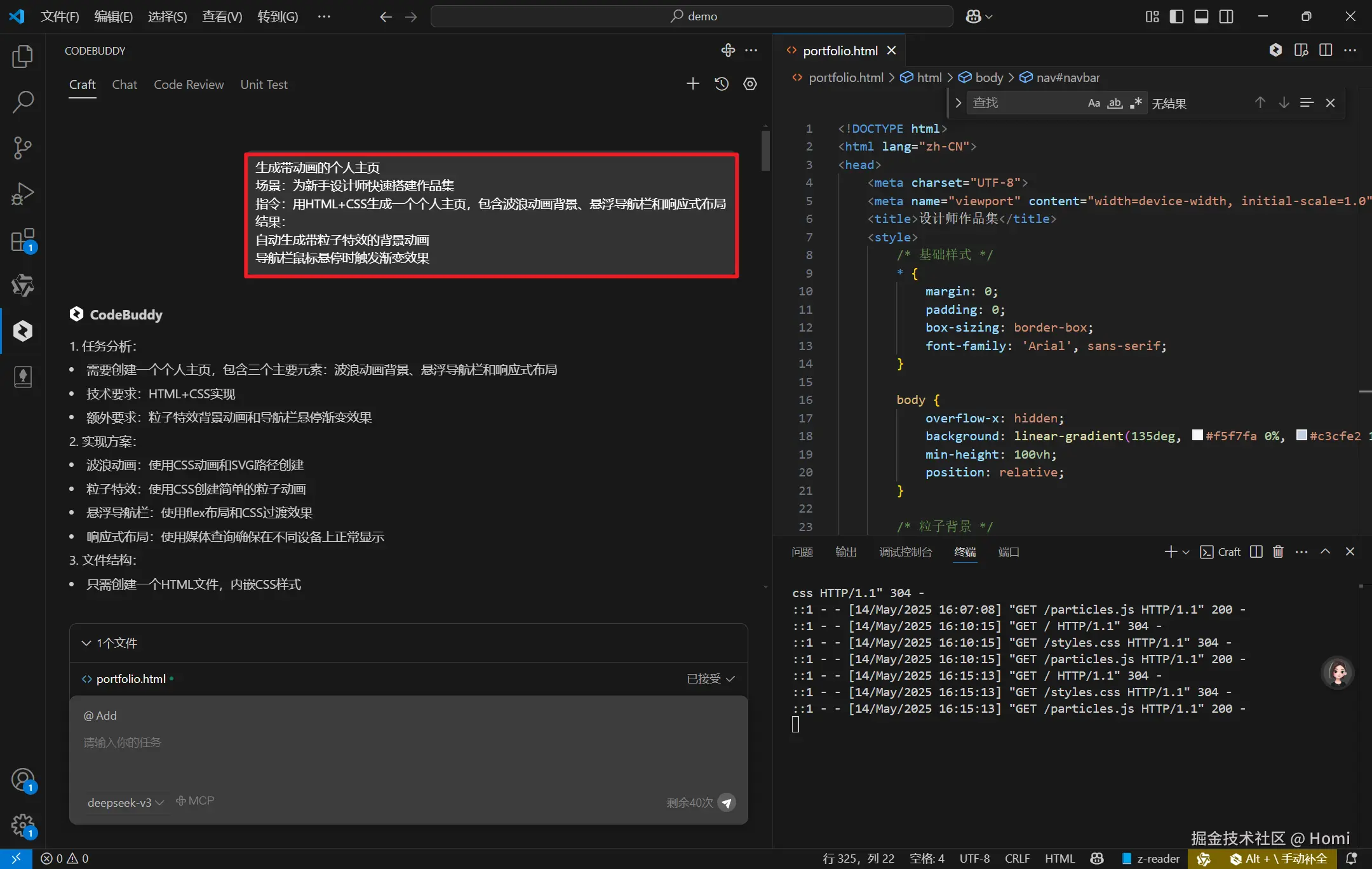Open the 查看(V) menu
The width and height of the screenshot is (1372, 869).
pos(222,17)
